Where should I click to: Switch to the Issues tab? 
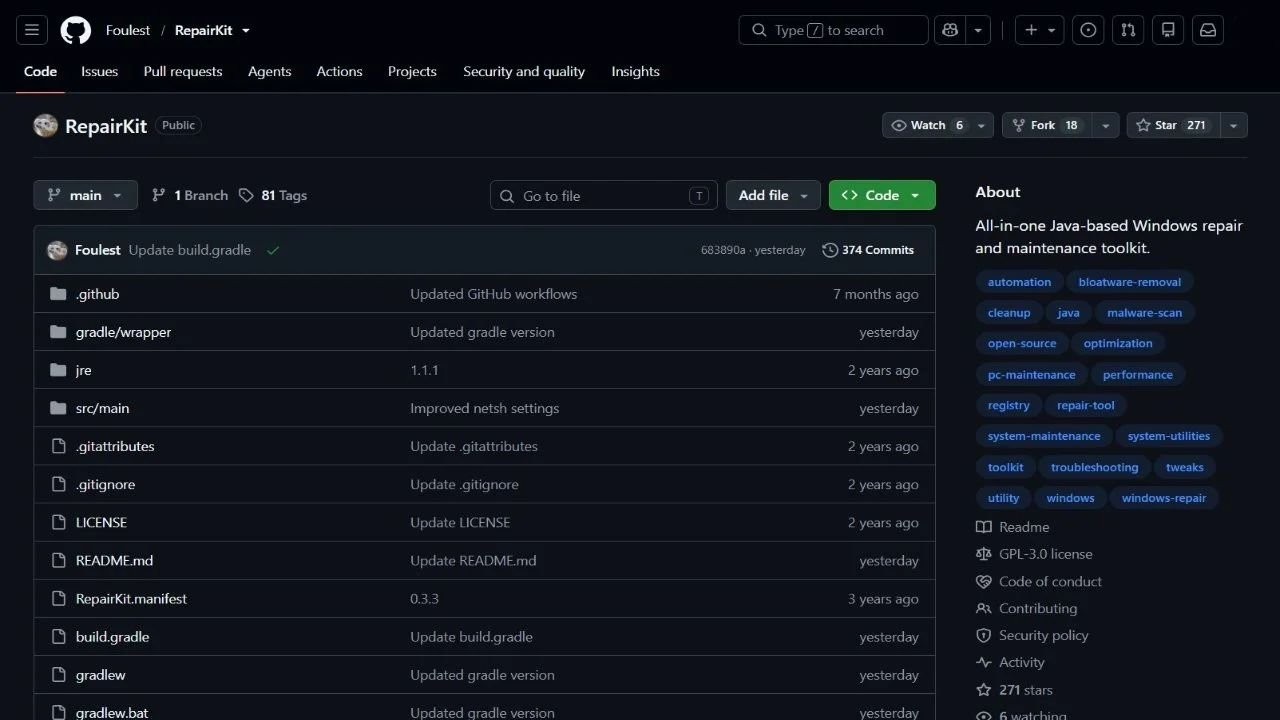99,71
